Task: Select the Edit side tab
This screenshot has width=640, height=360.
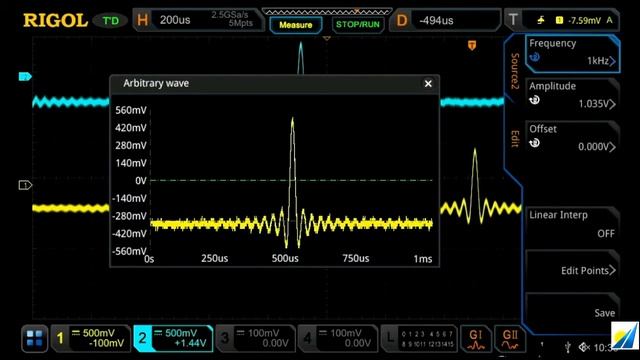Action: click(515, 139)
